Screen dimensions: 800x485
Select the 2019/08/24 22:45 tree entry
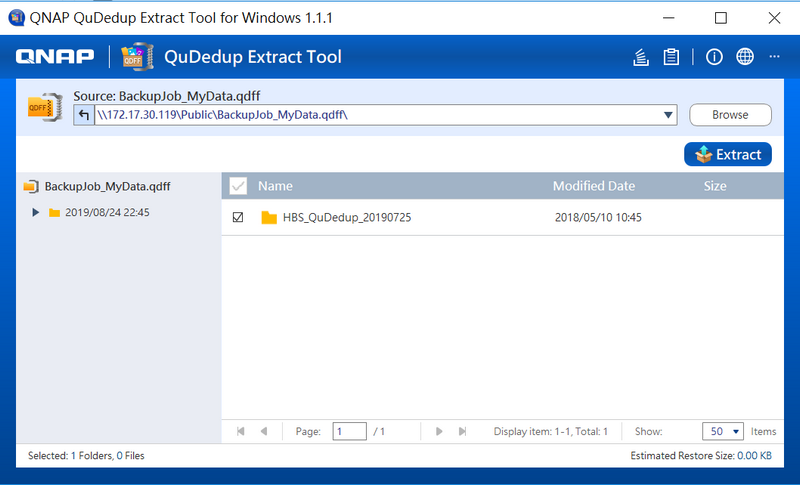107,213
